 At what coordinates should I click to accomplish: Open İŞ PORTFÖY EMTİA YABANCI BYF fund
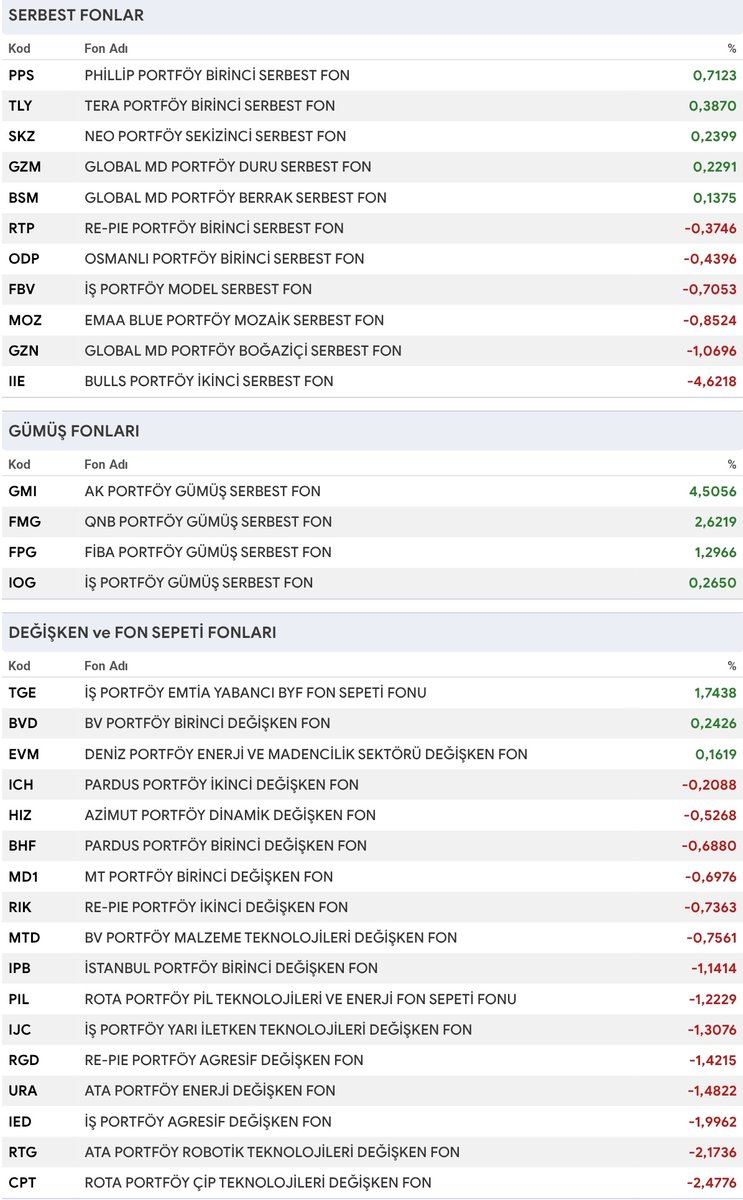[x=255, y=693]
